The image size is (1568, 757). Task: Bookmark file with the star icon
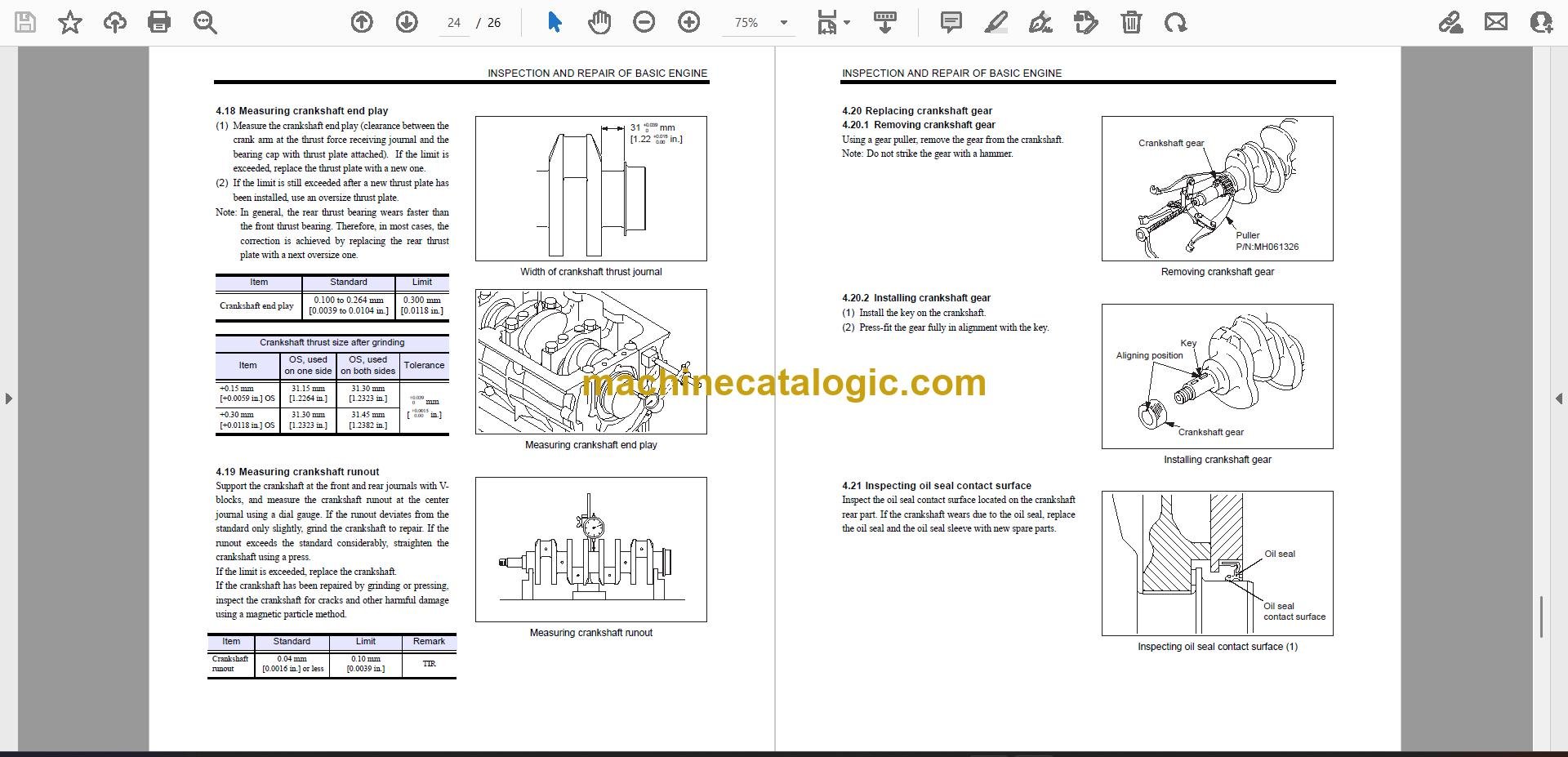tap(70, 22)
